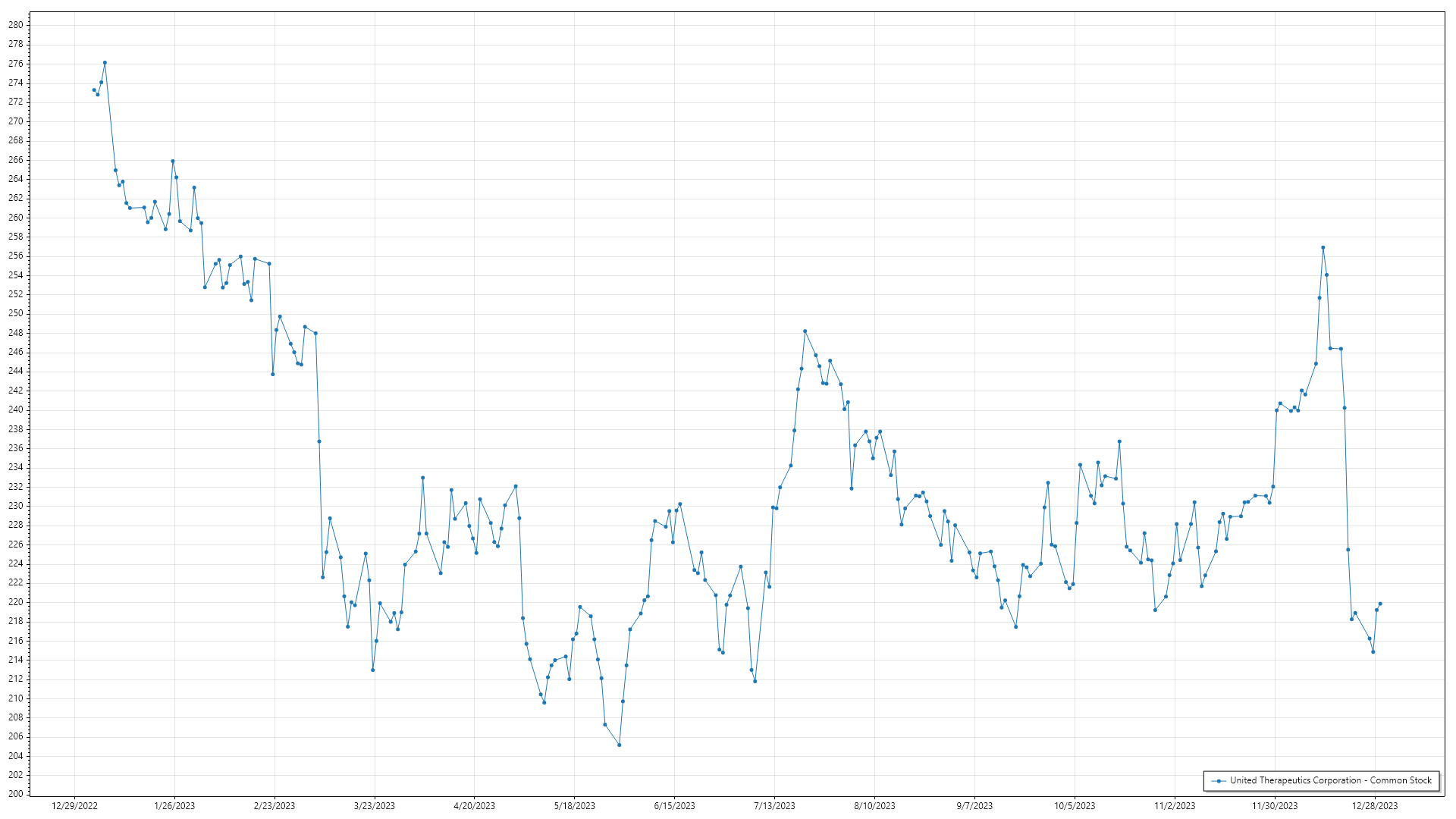Click the legend series marker icon
1456x819 pixels.
pos(1219,780)
